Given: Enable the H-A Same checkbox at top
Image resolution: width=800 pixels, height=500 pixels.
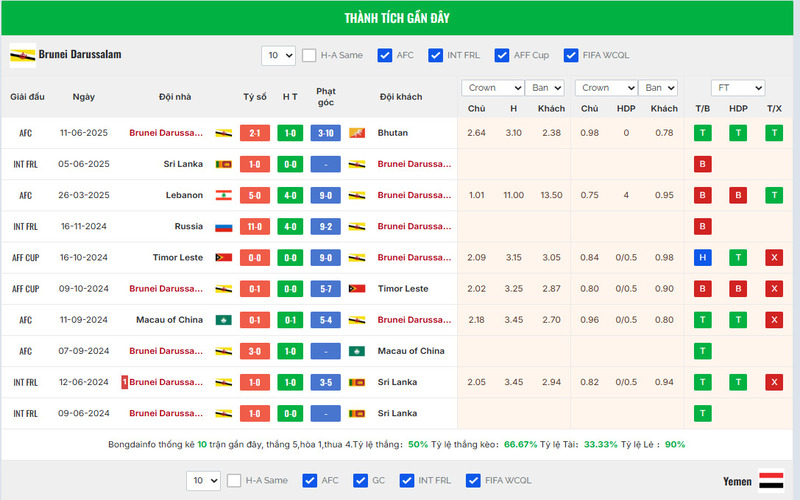Looking at the screenshot, I should [x=310, y=56].
